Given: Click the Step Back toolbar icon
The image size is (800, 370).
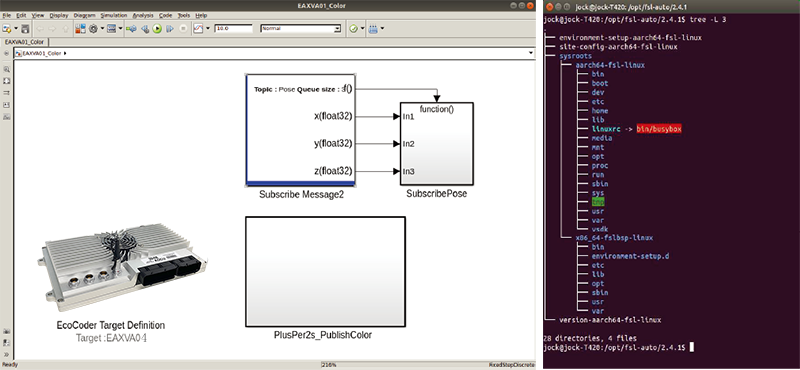Looking at the screenshot, I should [x=145, y=29].
